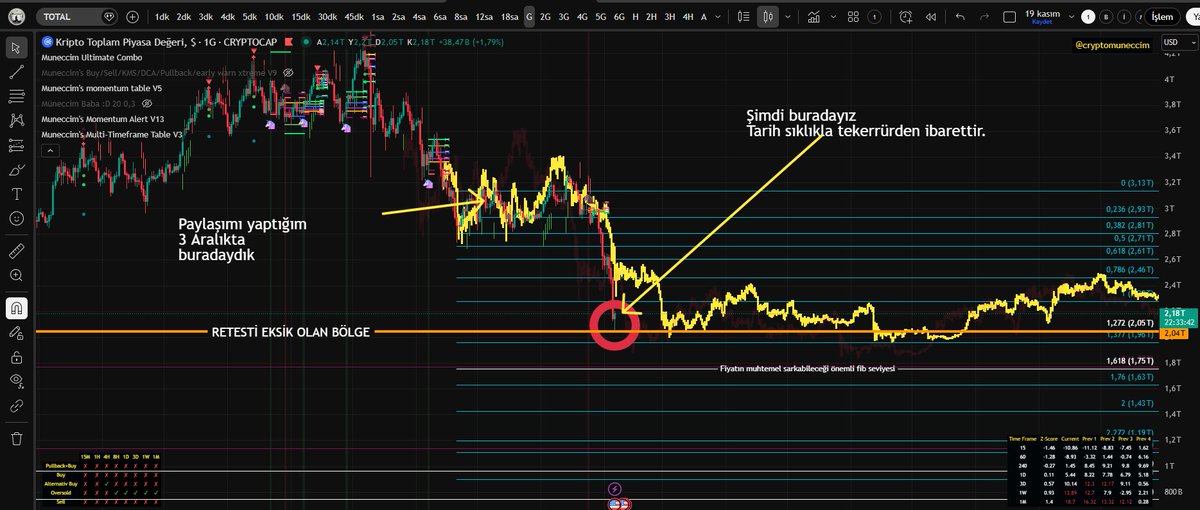Screen dimensions: 1200x510
Task: Click the purple lightning event marker
Action: (x=615, y=489)
